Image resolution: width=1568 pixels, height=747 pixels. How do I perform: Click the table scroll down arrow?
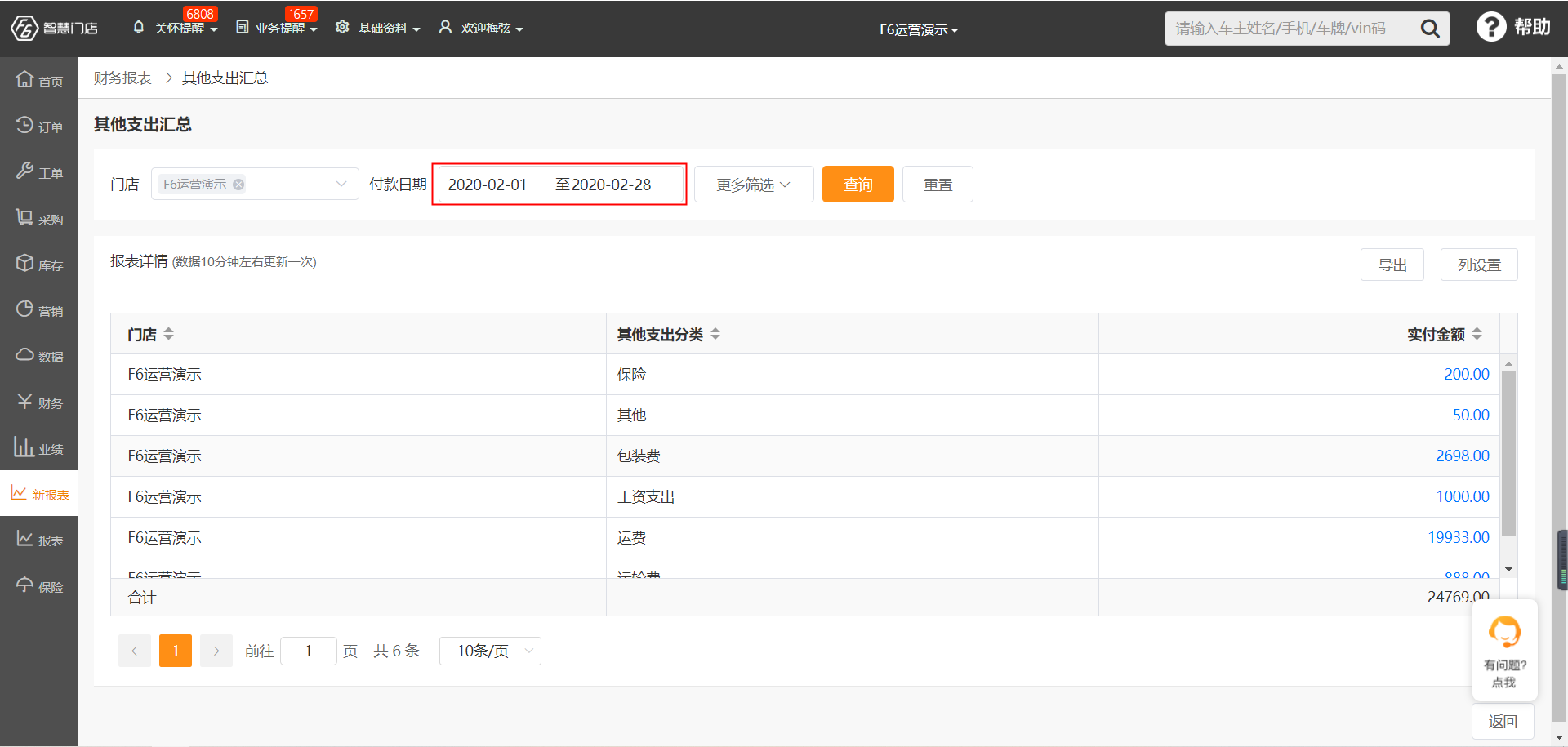1508,569
